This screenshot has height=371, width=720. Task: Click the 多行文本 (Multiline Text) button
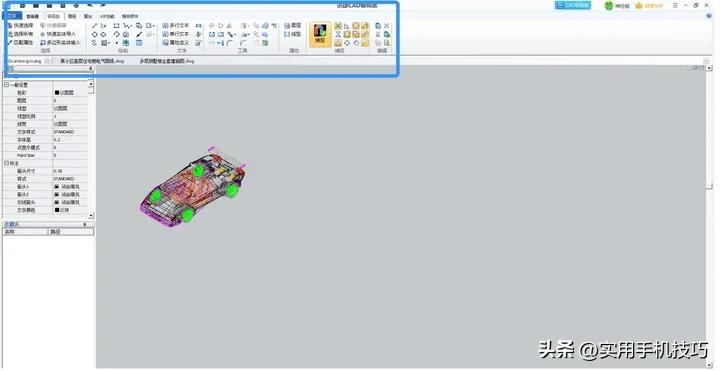pos(176,26)
